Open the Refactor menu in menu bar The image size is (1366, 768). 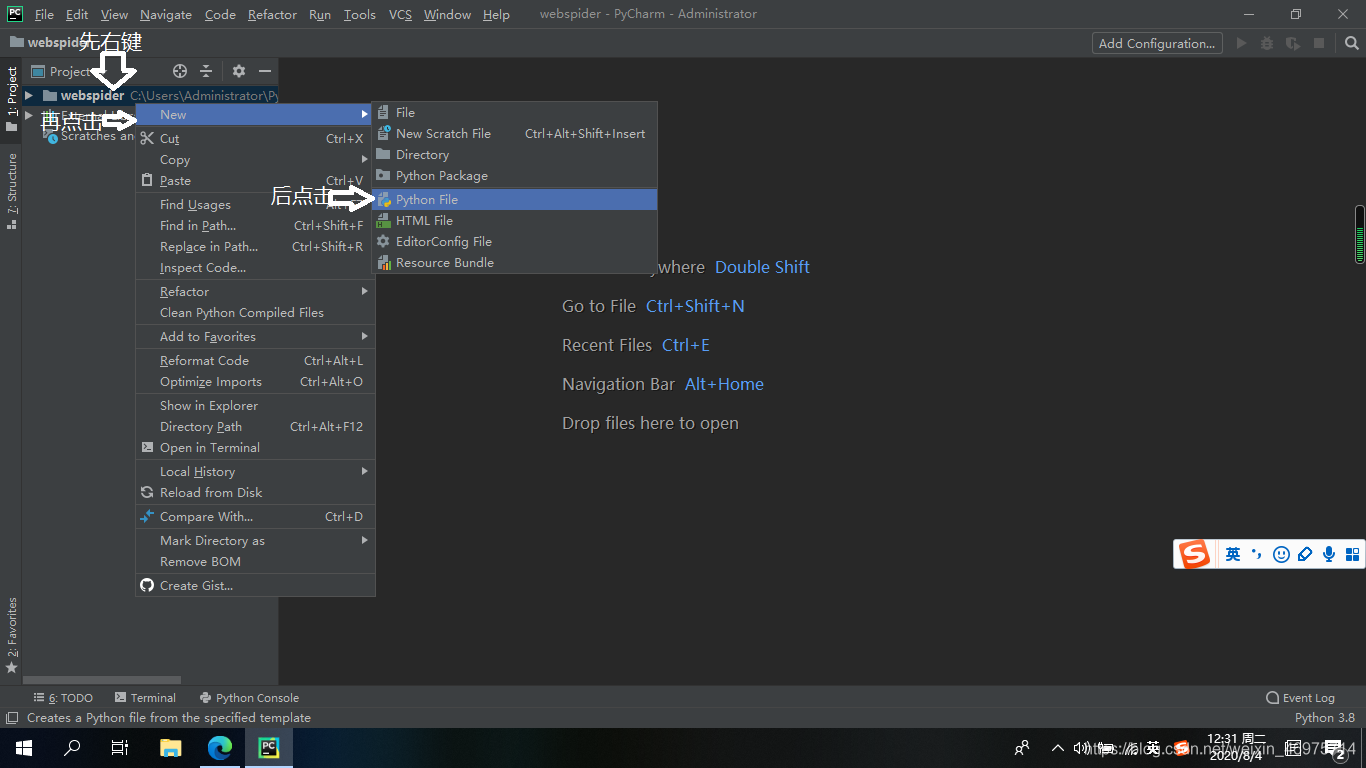coord(272,14)
